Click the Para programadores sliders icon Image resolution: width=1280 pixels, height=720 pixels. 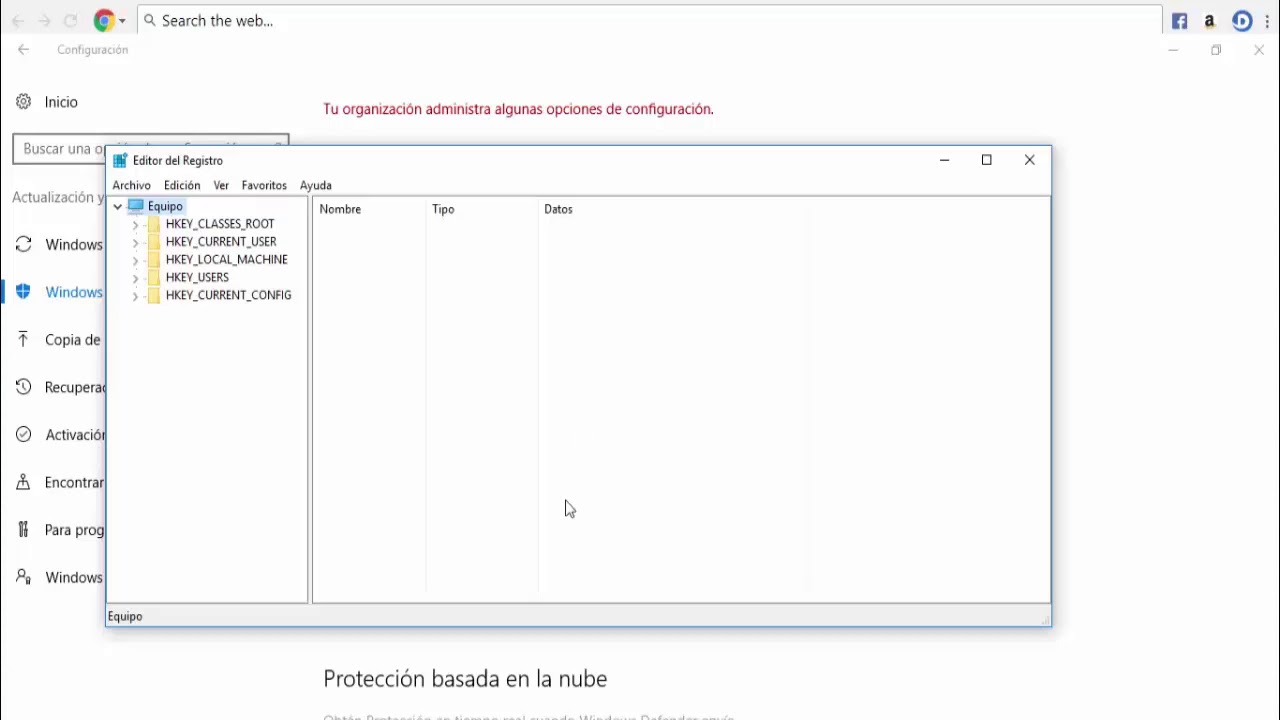pos(24,530)
